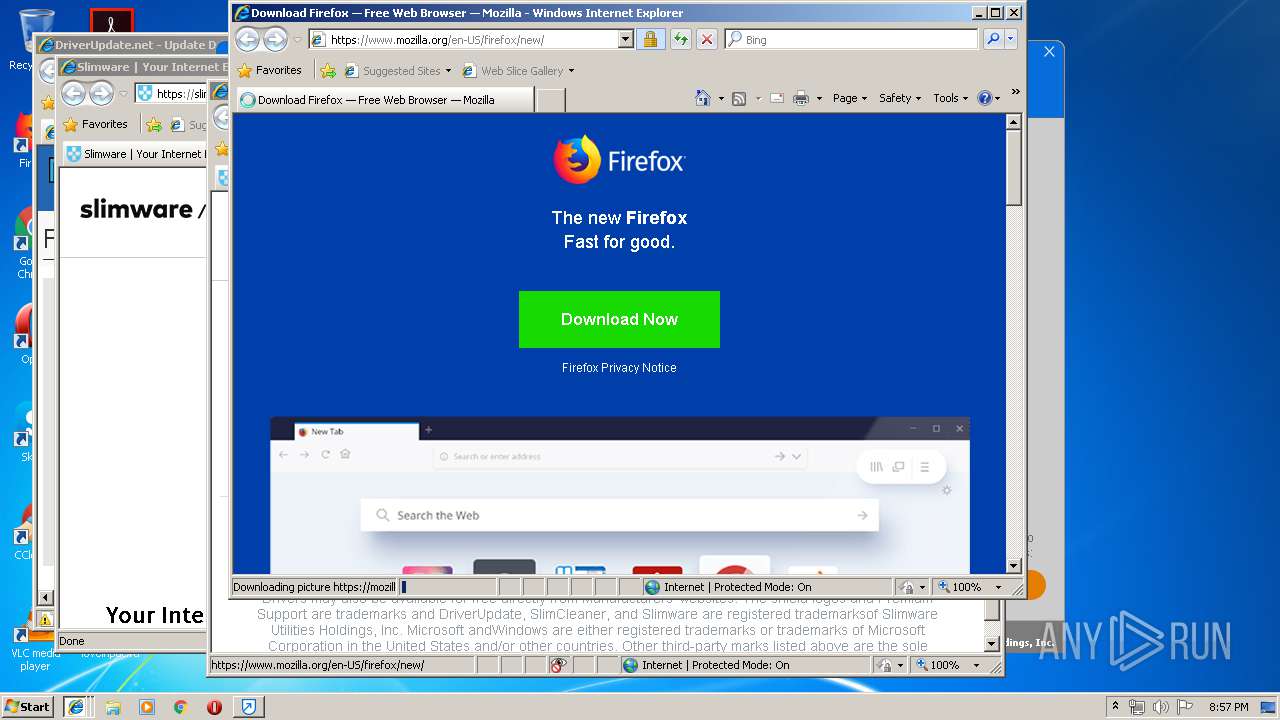Close the blue panel behind with its X

[x=1049, y=51]
